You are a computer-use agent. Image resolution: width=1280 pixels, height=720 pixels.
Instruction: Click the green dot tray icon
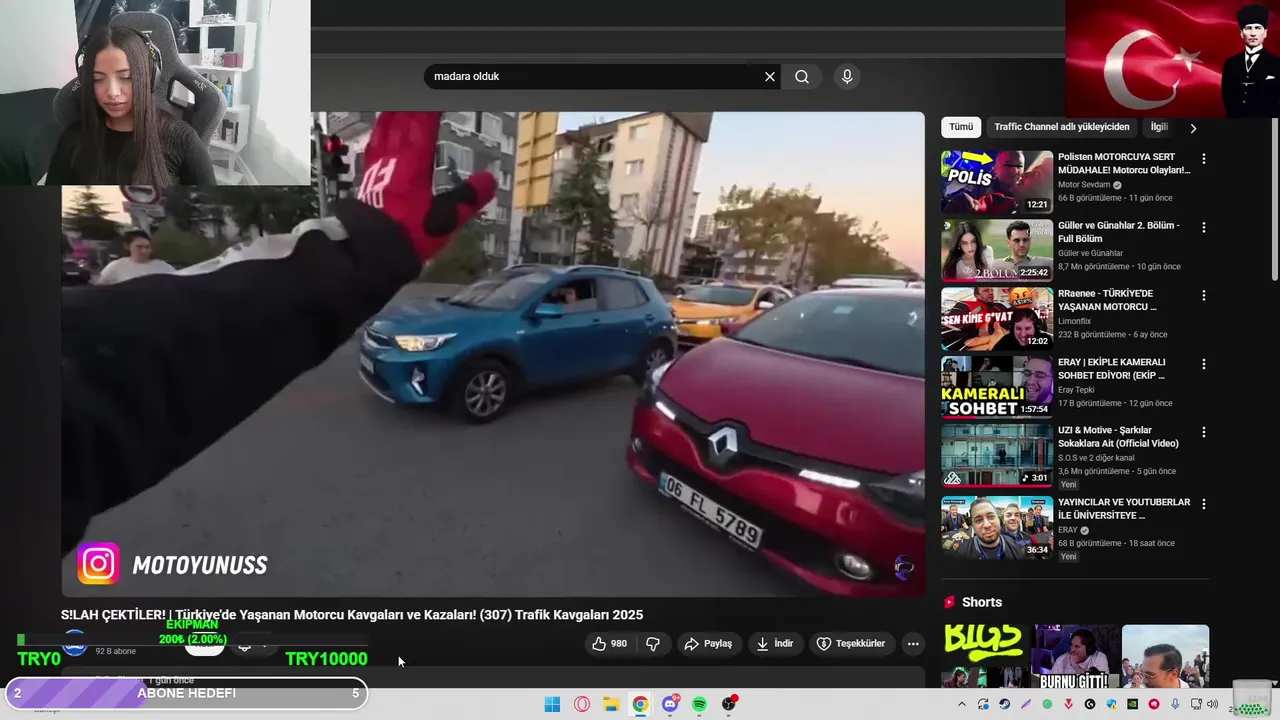pos(1047,704)
